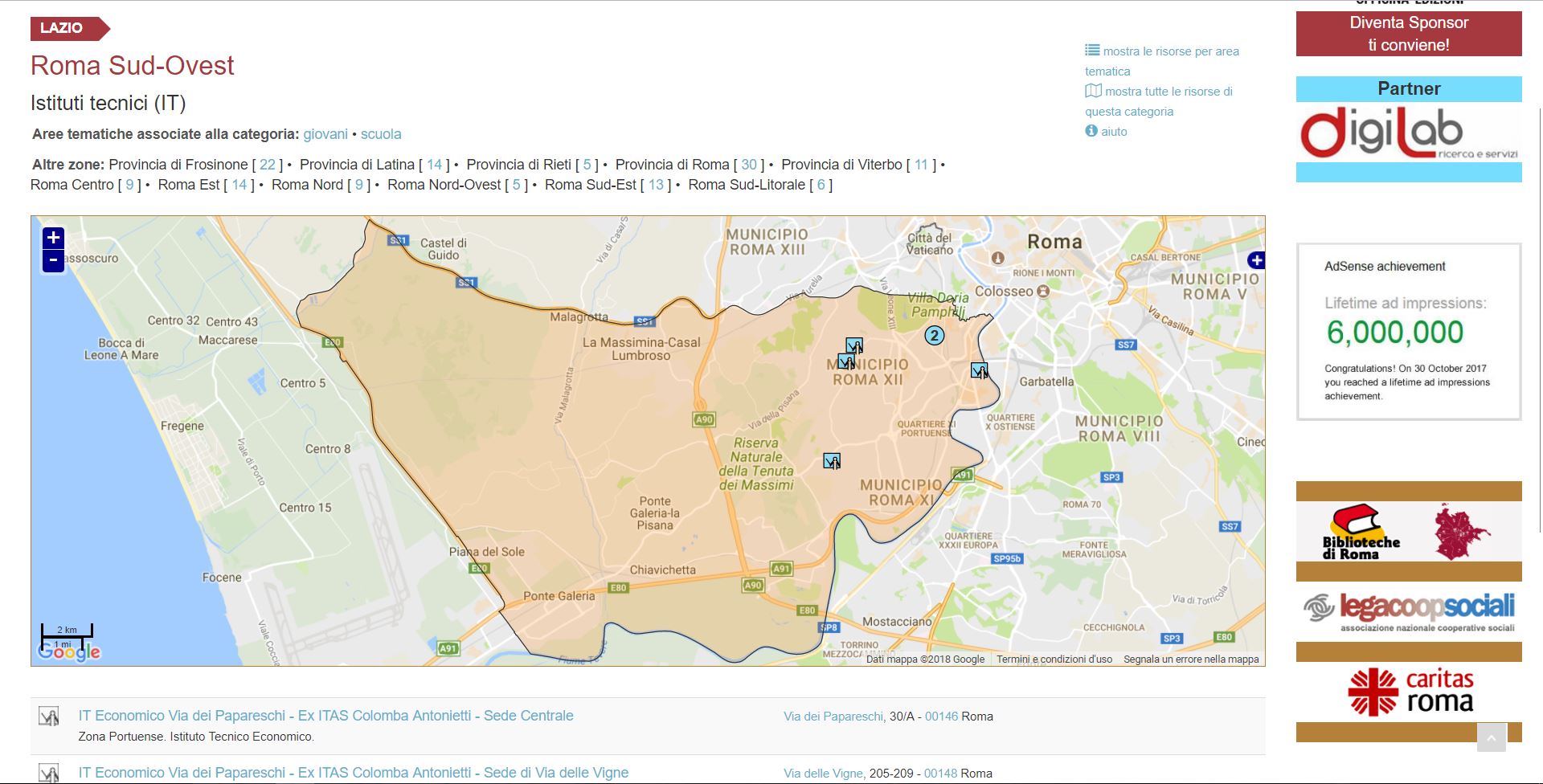Select the school marker near Riserva Naturale
The width and height of the screenshot is (1543, 784).
coord(832,461)
